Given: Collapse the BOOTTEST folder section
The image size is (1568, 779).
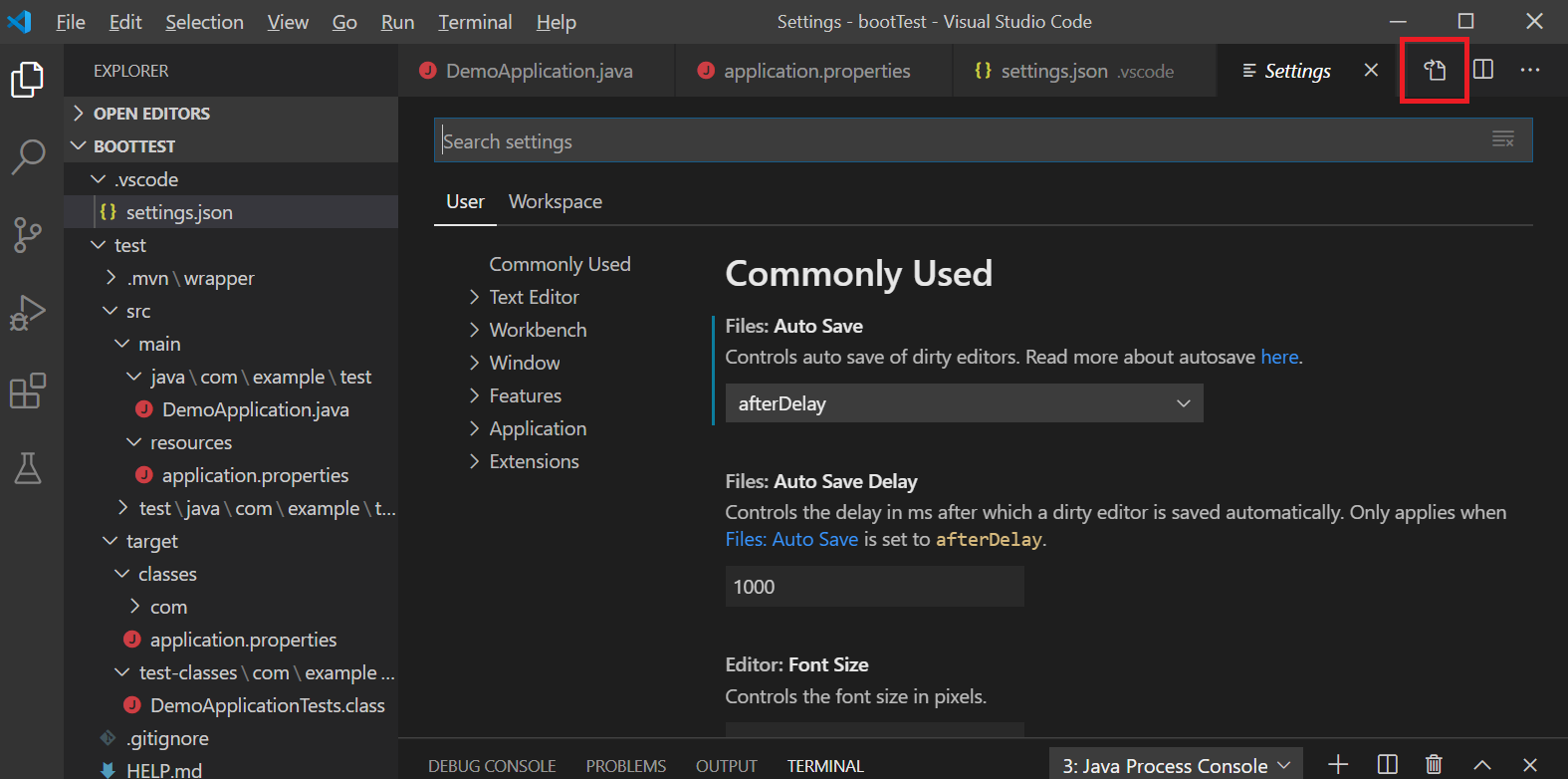Looking at the screenshot, I should [x=231, y=146].
